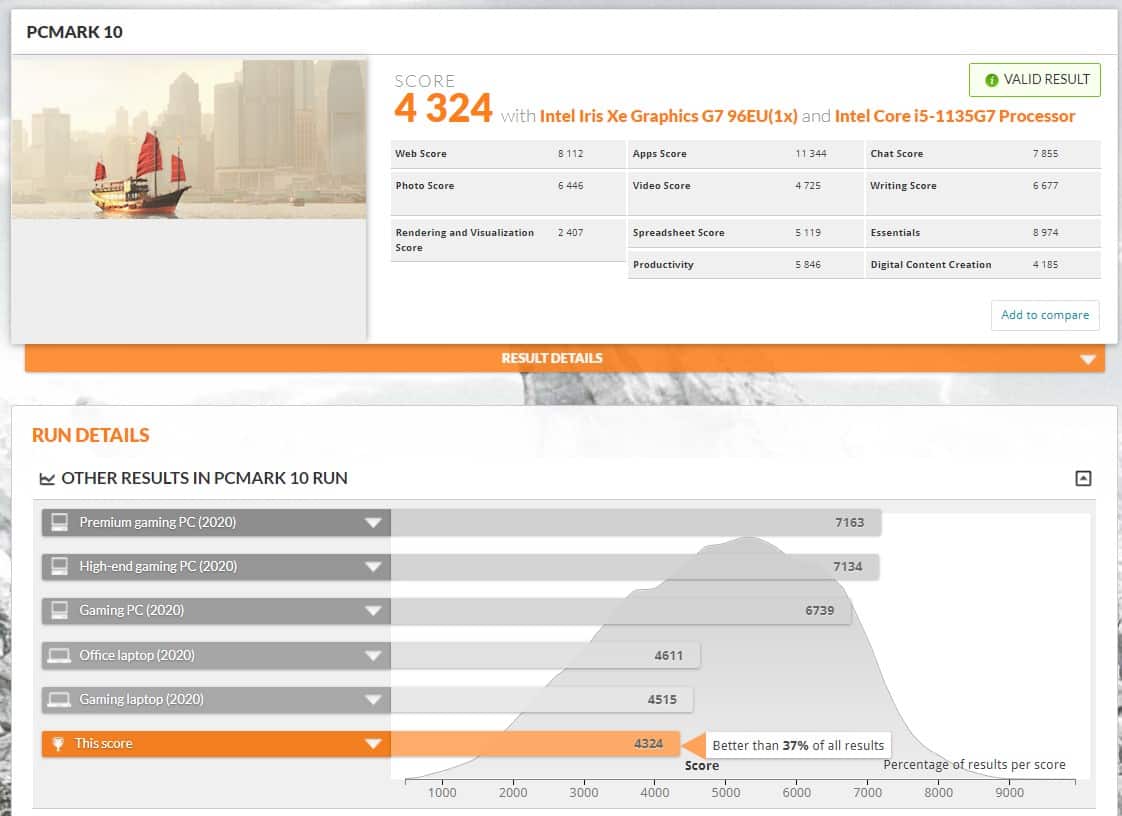1122x816 pixels.
Task: Click the laptop icon beside Office laptop
Action: (x=60, y=655)
